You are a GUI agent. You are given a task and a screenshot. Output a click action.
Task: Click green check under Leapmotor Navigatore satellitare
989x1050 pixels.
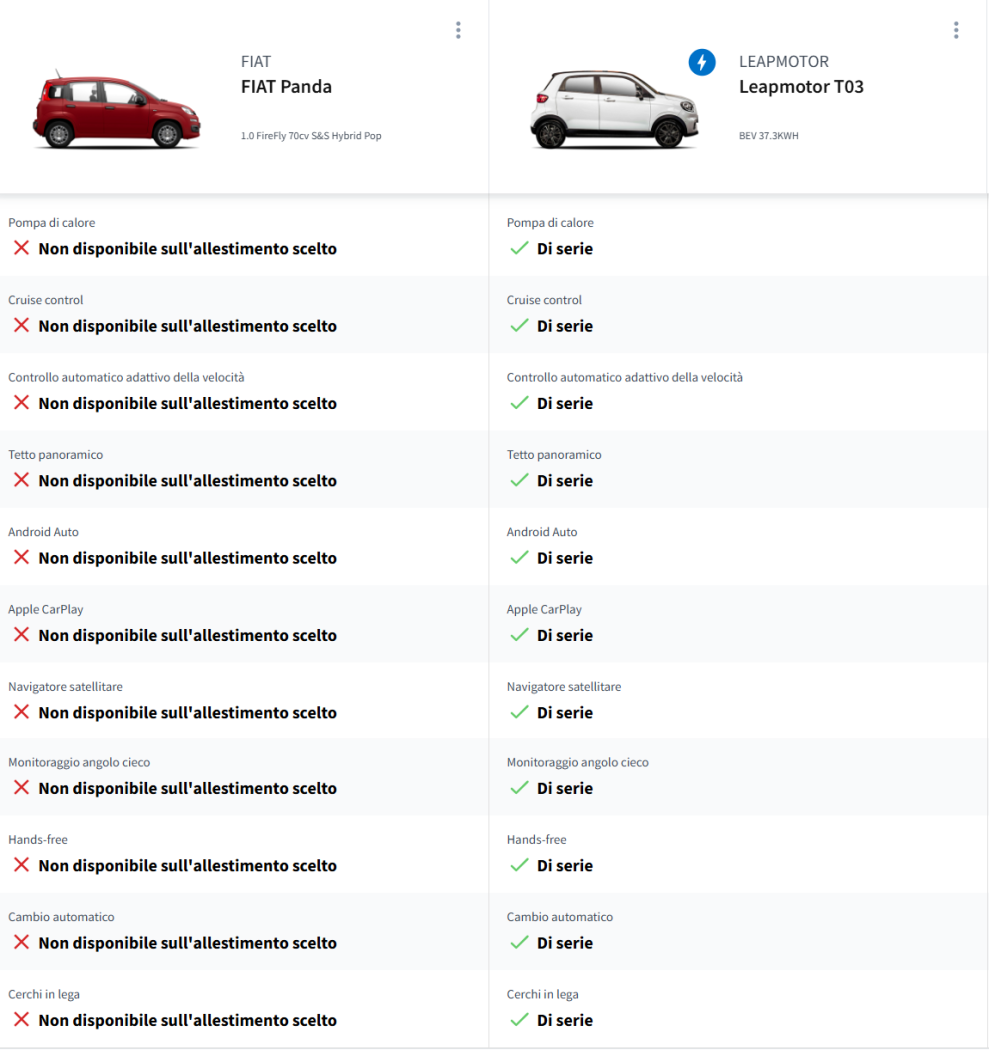(519, 712)
